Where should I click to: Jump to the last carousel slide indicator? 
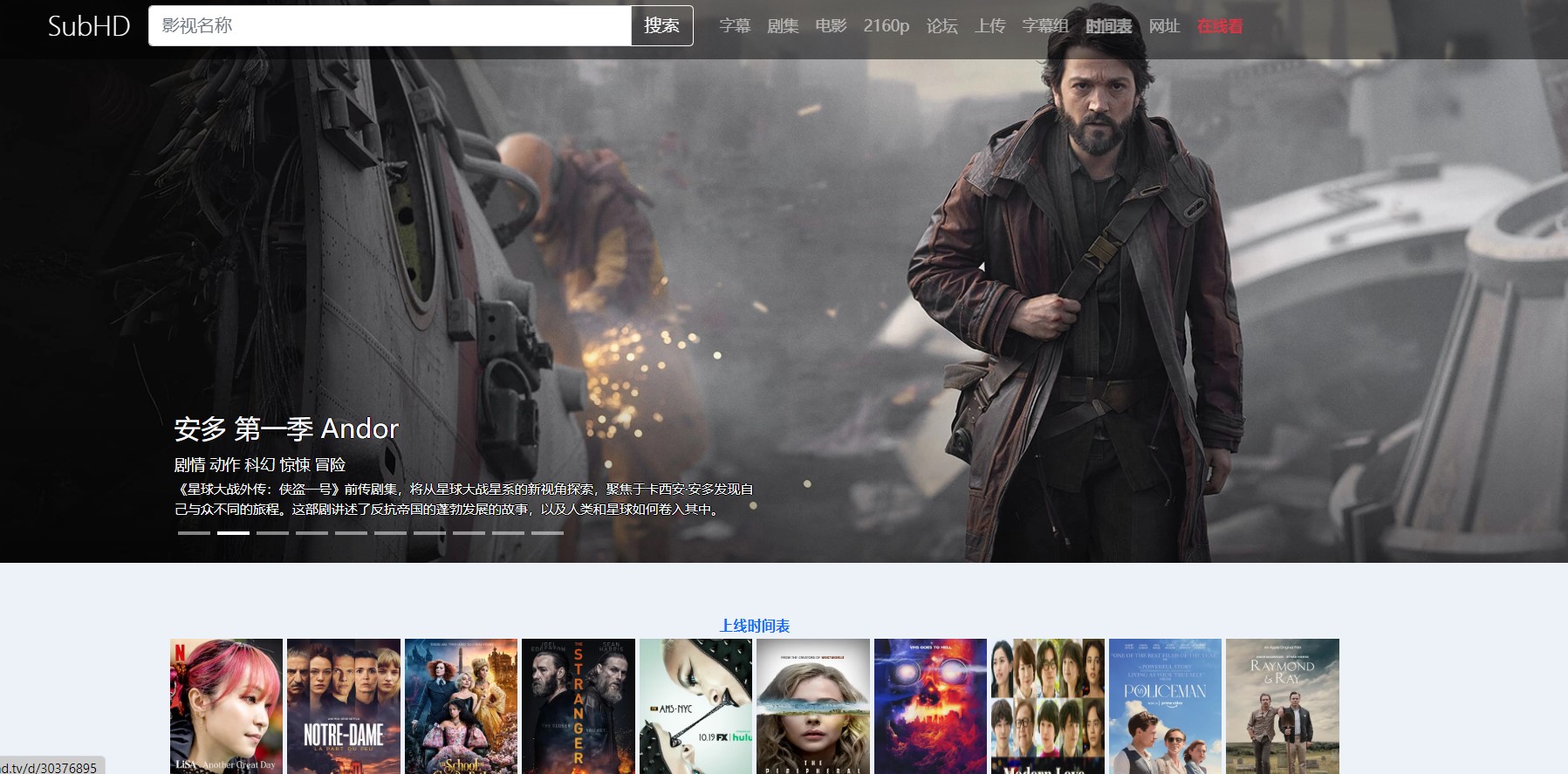tap(547, 532)
